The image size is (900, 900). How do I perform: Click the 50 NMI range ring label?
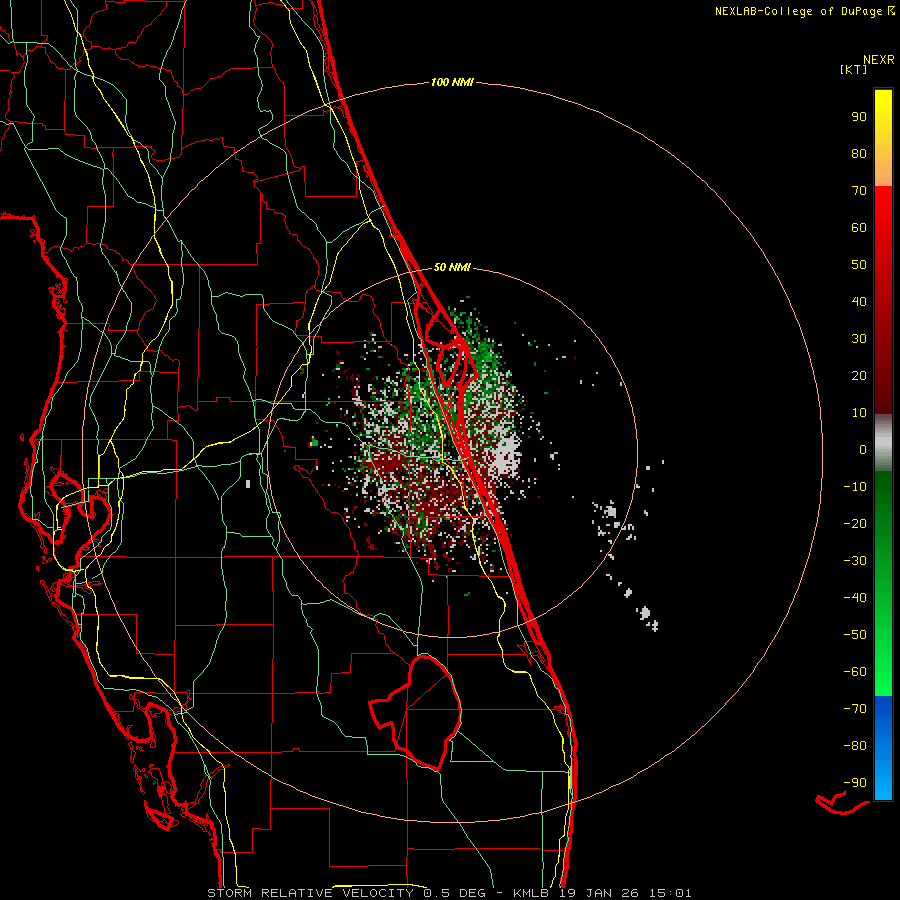[452, 267]
